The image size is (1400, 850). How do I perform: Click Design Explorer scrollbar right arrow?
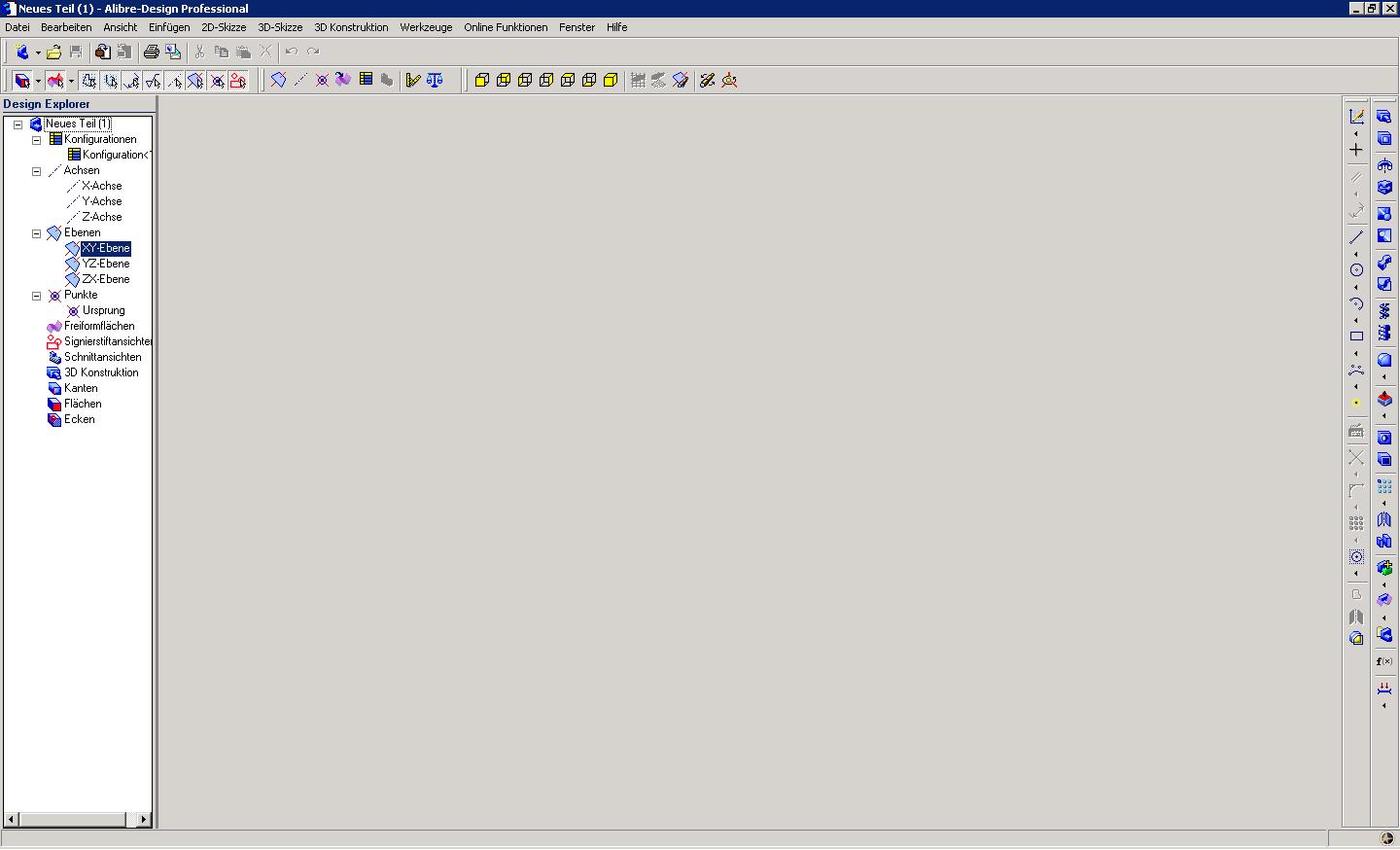coord(144,820)
